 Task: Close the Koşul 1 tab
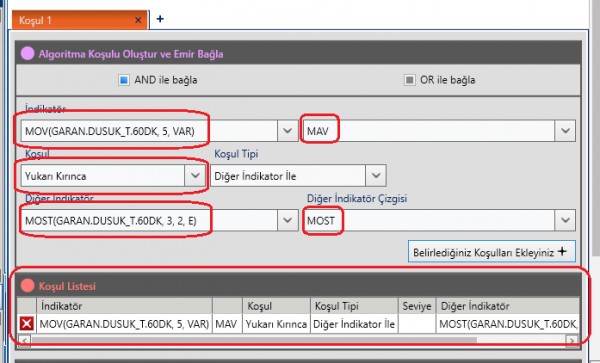[138, 20]
